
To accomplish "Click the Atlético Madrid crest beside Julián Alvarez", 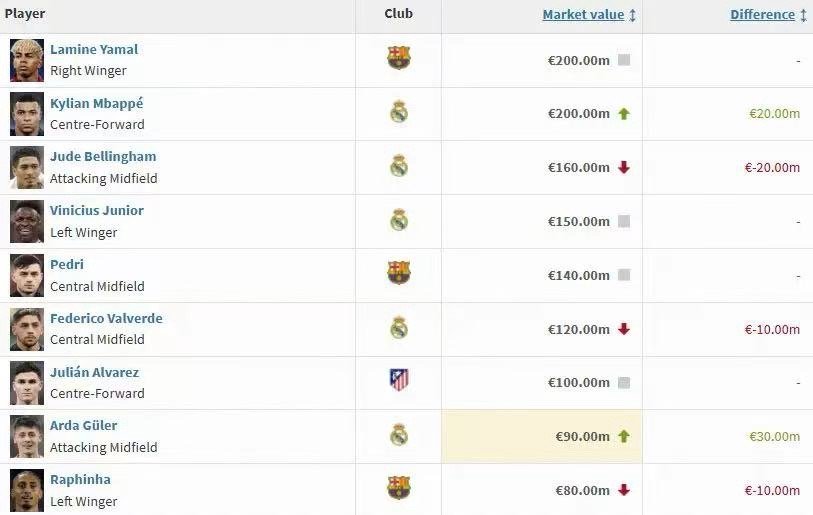I will tap(399, 381).
